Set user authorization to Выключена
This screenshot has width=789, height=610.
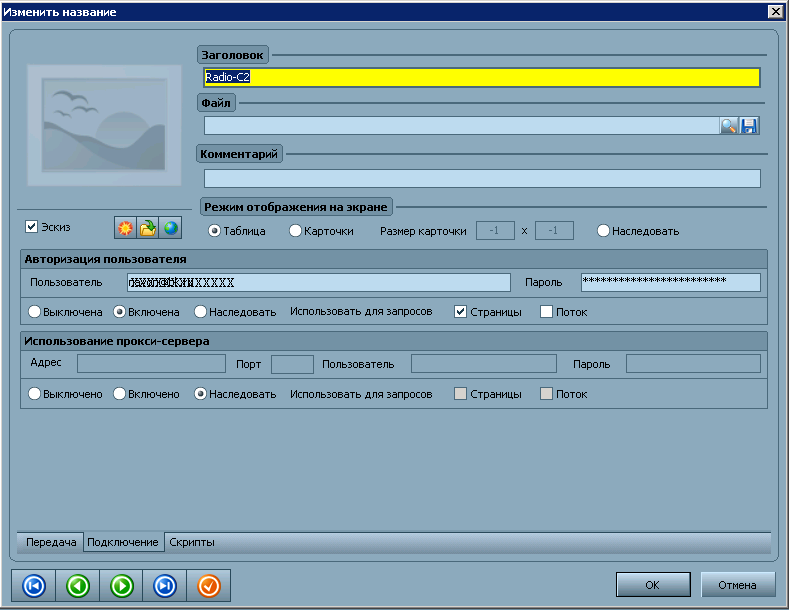pyautogui.click(x=36, y=312)
